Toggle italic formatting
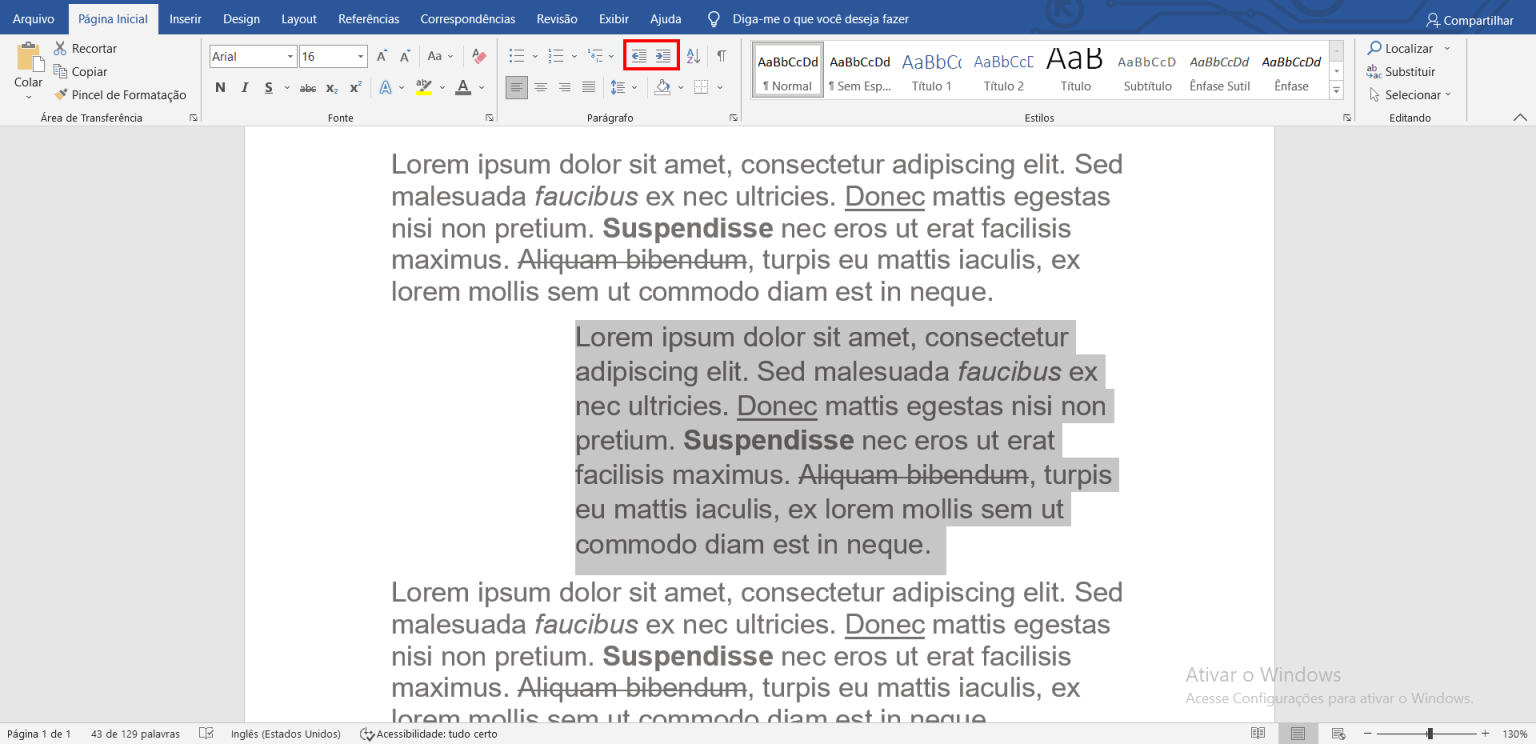The image size is (1536, 744). [243, 88]
